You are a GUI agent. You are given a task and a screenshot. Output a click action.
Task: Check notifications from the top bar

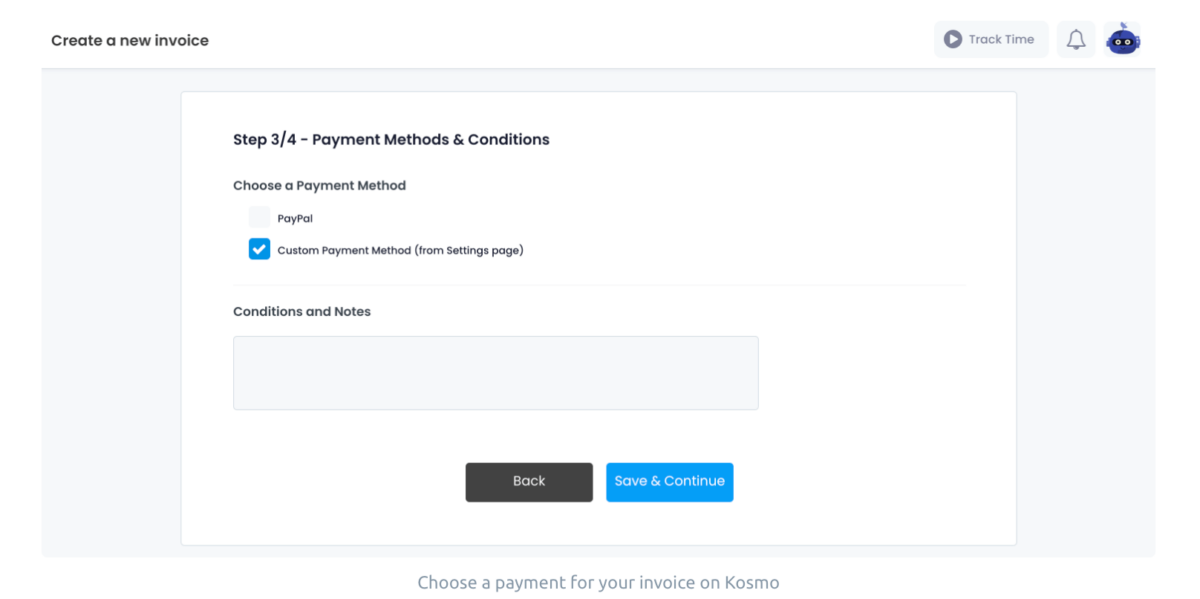[x=1076, y=39]
